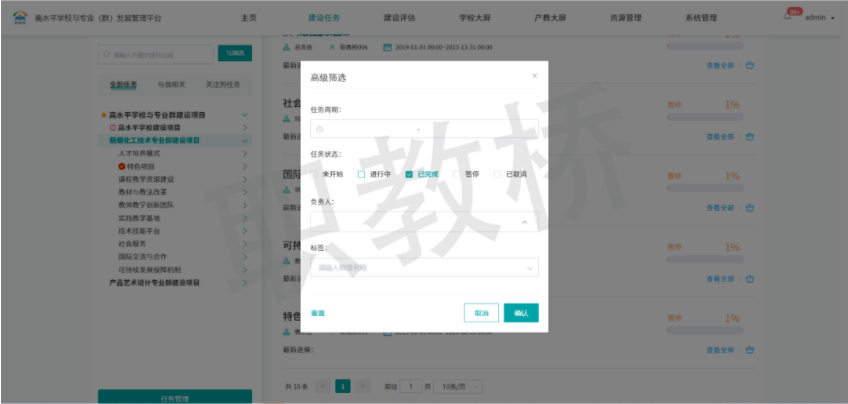Expand the 产品艺术设计专业群建设项目 chevron
Viewport: 848px width, 404px height.
(x=245, y=283)
